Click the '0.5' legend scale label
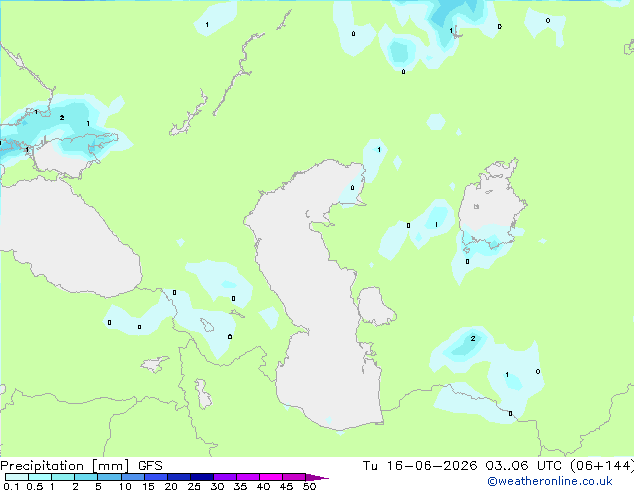Screen dimensions: 634x490 coord(35,486)
